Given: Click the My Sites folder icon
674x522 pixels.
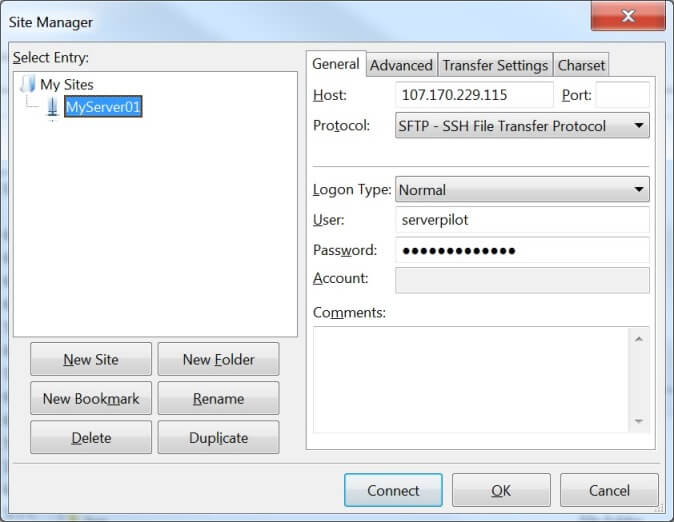Looking at the screenshot, I should point(27,85).
